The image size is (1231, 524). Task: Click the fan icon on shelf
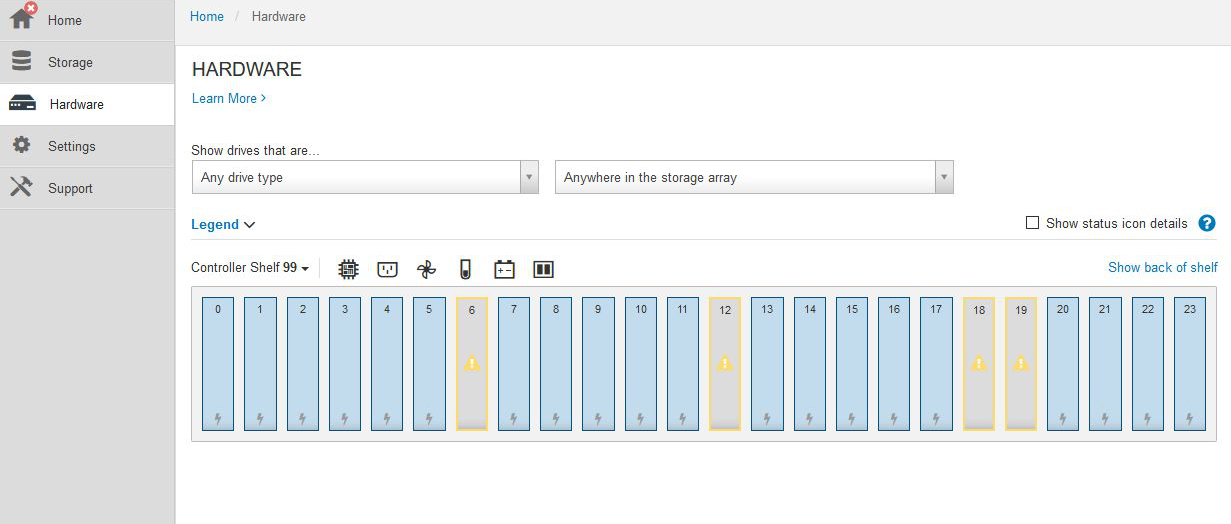(x=427, y=269)
